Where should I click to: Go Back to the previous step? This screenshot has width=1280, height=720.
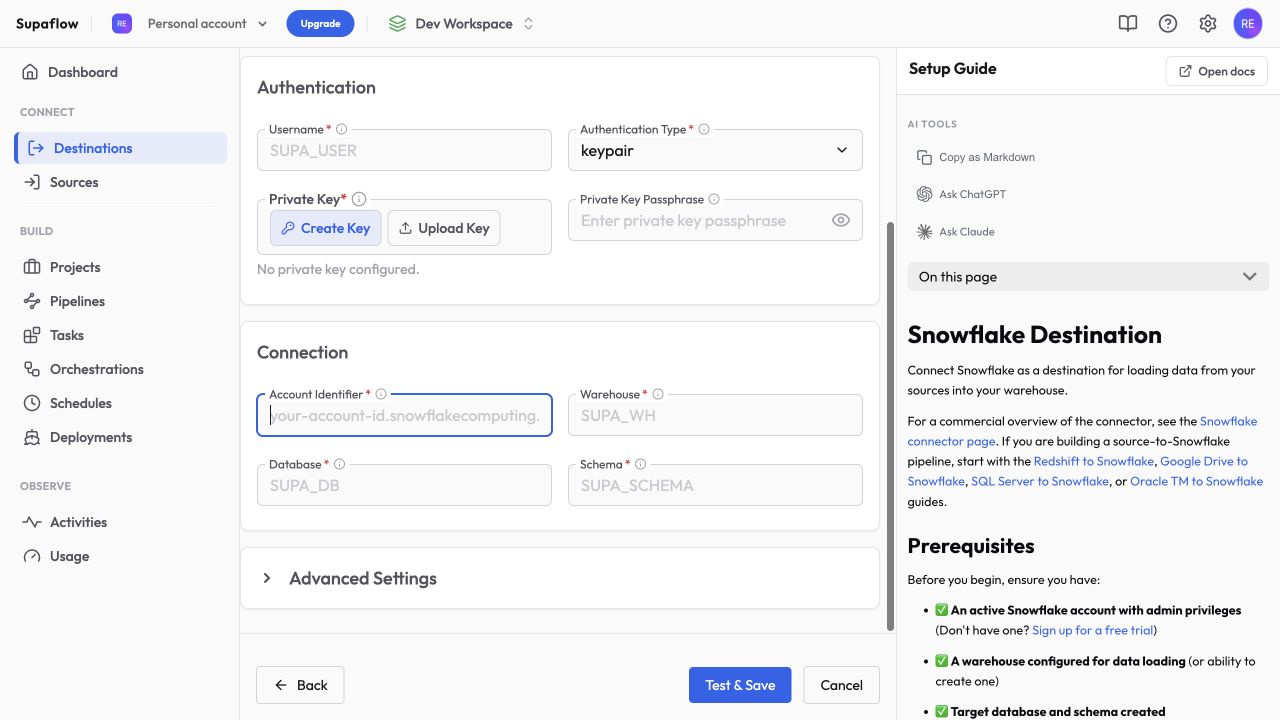(x=300, y=685)
